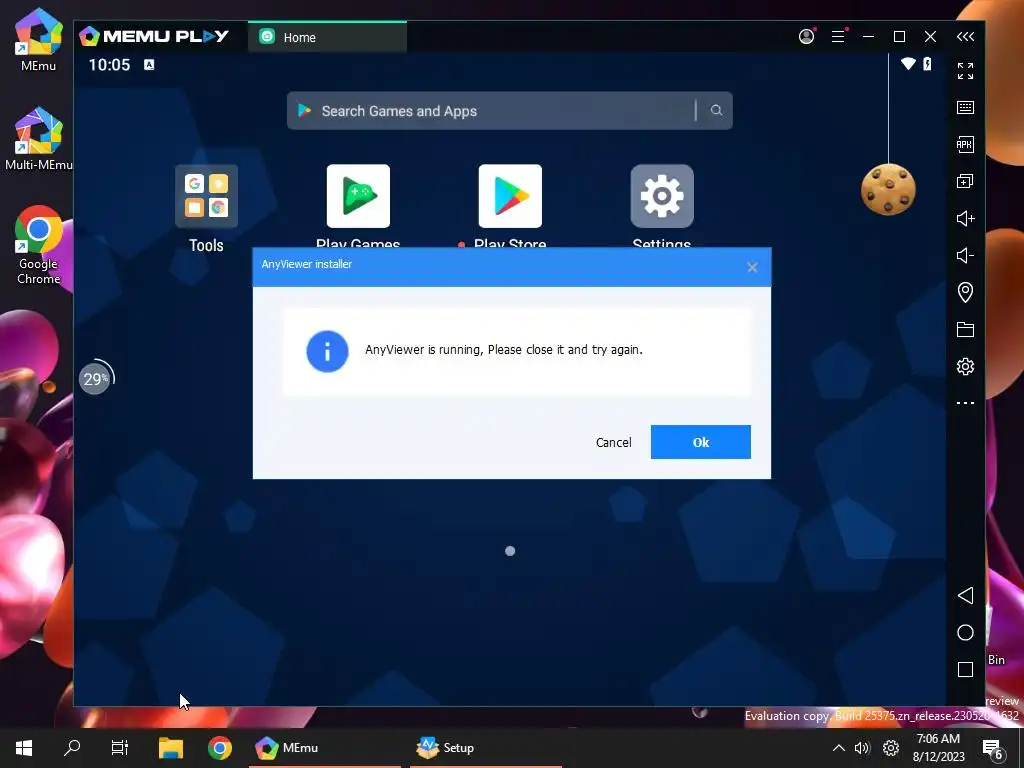Viewport: 1024px width, 768px height.
Task: Launch Play Games app
Action: tap(358, 197)
